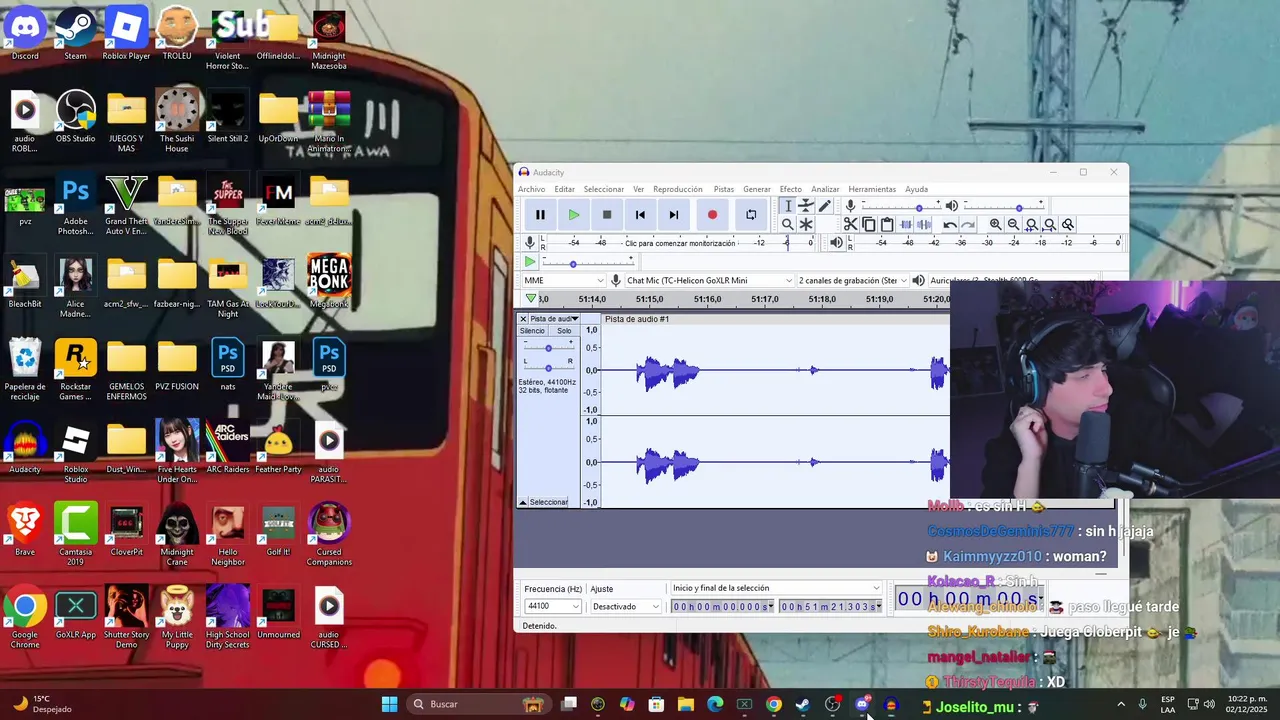Paste audio with the clipboard icon
The height and width of the screenshot is (720, 1280).
click(x=887, y=224)
